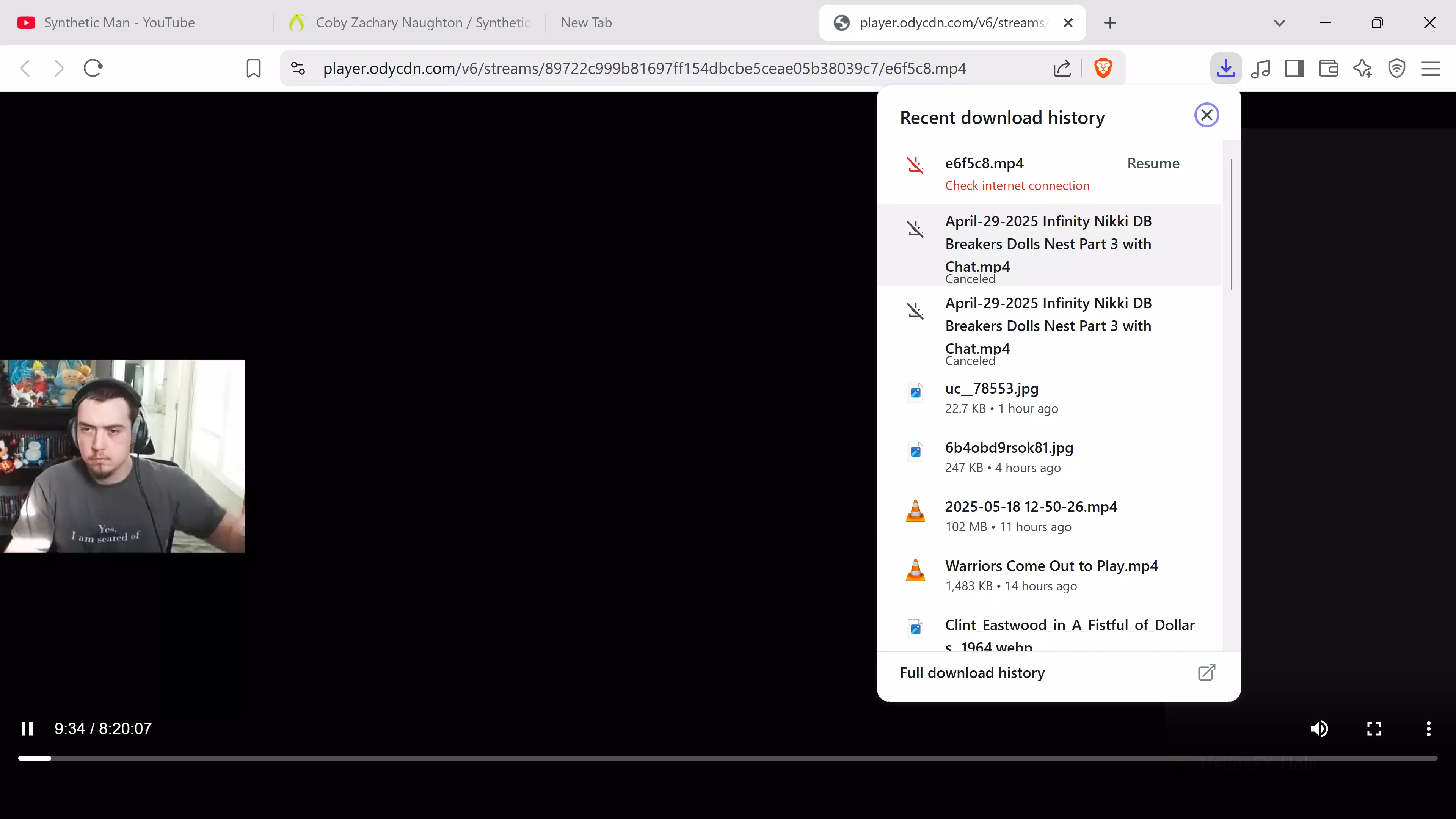Click the red failed-download icon for e6f5c8.mp4
Viewport: 1456px width, 819px height.
click(916, 165)
